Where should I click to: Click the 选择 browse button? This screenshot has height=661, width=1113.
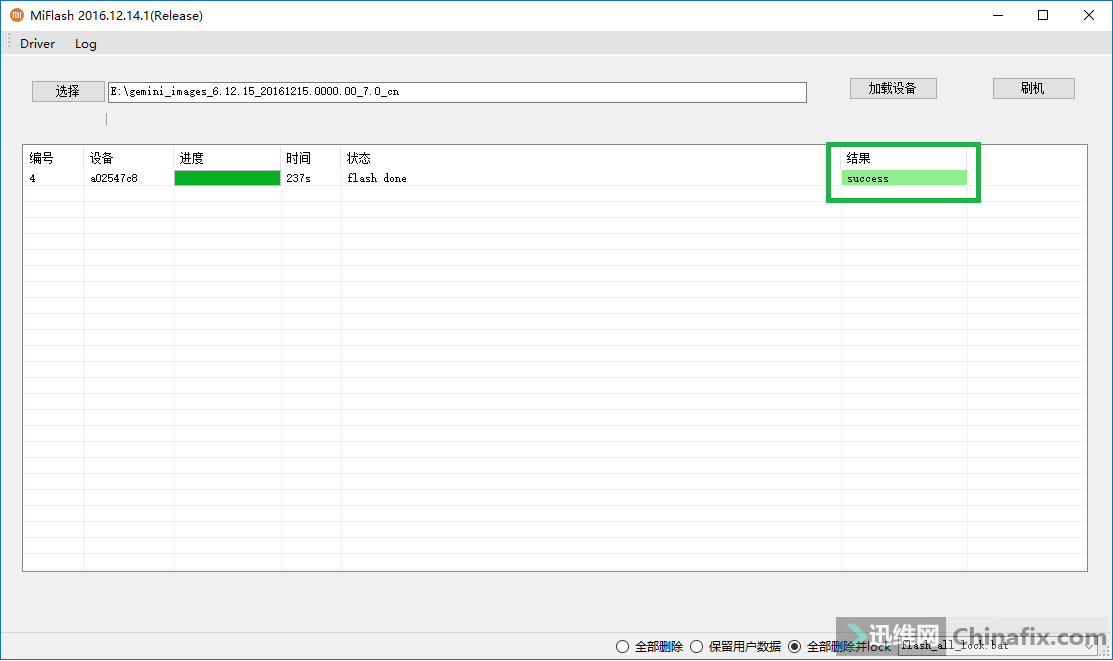pyautogui.click(x=67, y=90)
